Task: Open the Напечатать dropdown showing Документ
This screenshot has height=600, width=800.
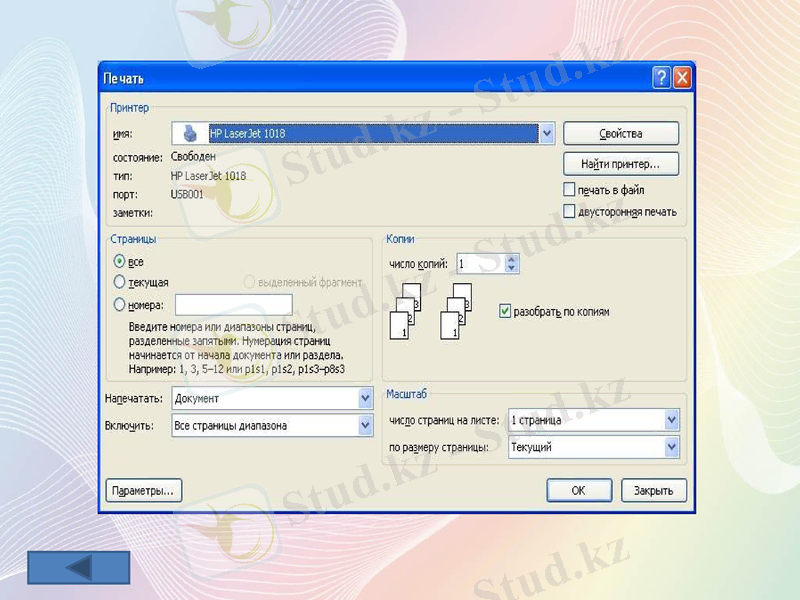Action: coord(364,398)
